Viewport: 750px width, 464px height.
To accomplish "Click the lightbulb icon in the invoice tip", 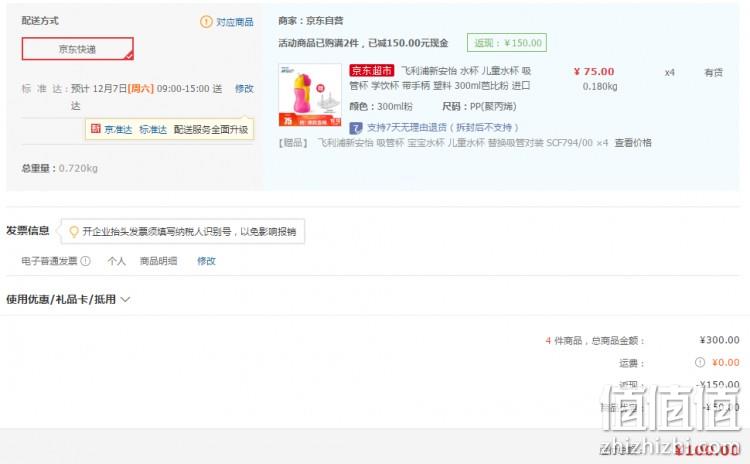I will tap(74, 232).
